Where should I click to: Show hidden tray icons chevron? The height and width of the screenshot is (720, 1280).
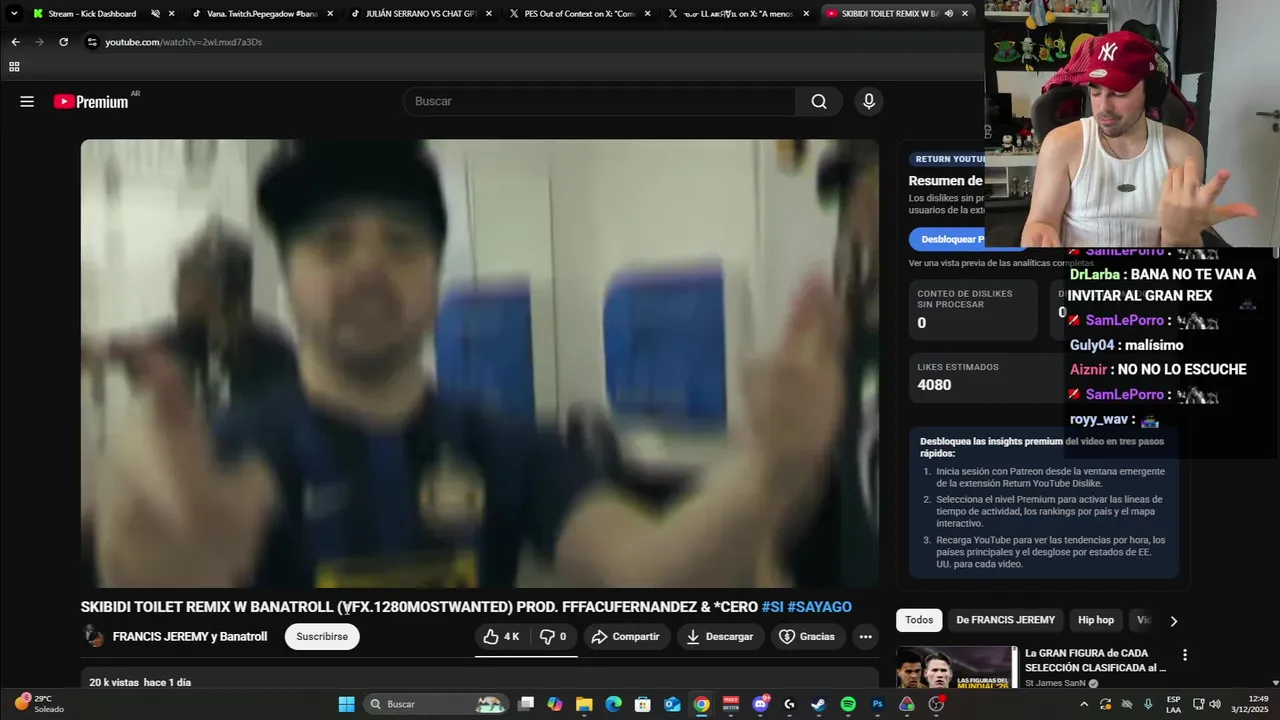coord(1084,704)
